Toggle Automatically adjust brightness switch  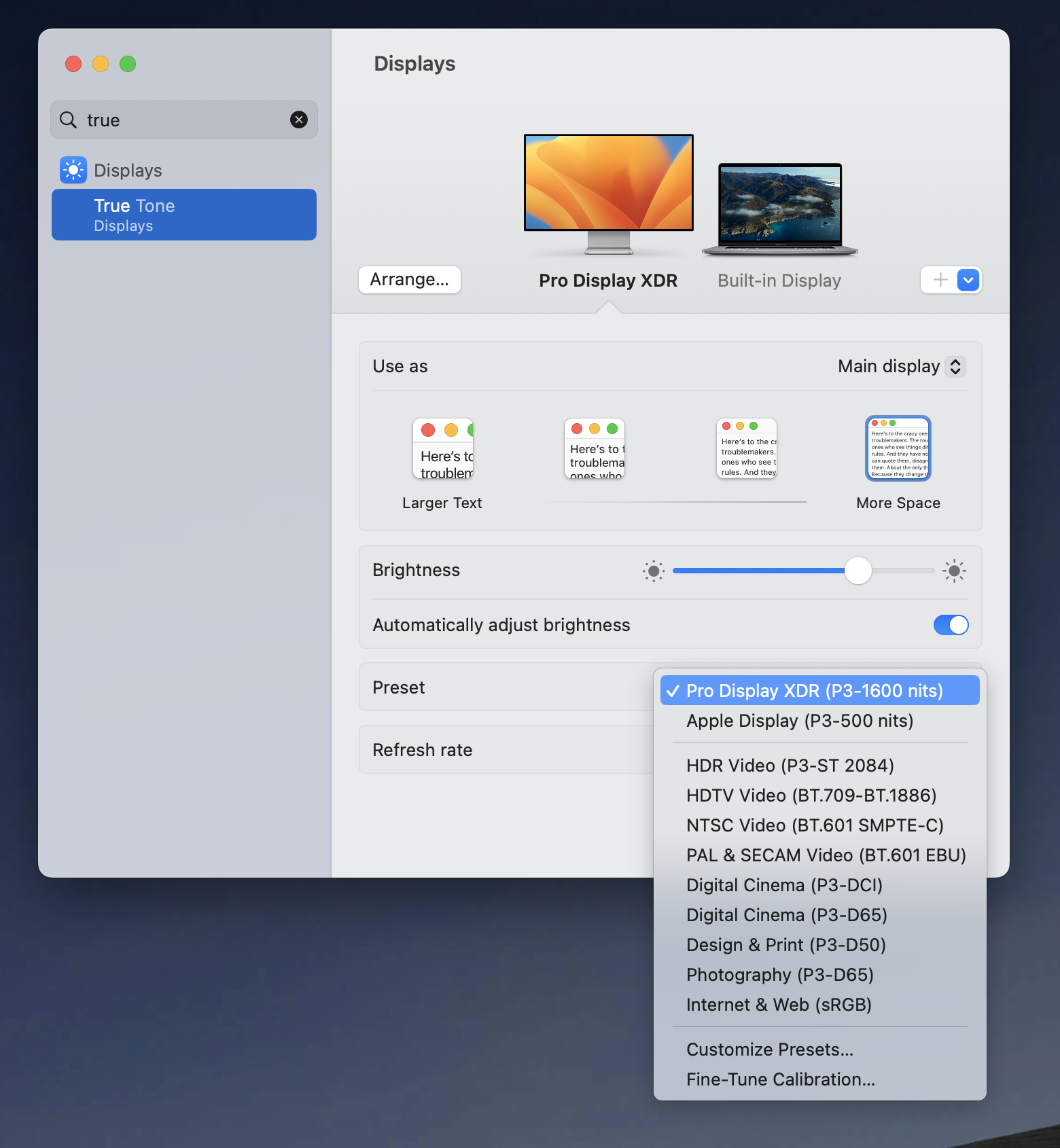951,625
